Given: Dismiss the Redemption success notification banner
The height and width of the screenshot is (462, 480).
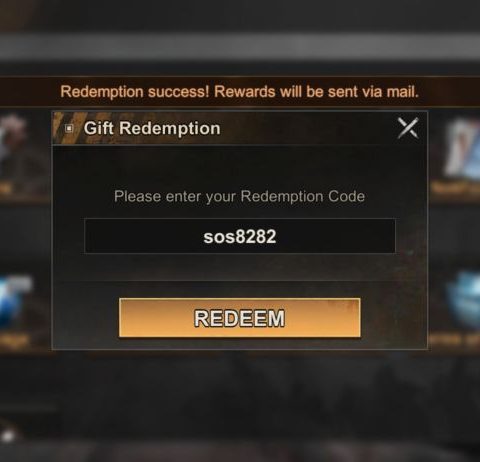Looking at the screenshot, I should tap(240, 92).
